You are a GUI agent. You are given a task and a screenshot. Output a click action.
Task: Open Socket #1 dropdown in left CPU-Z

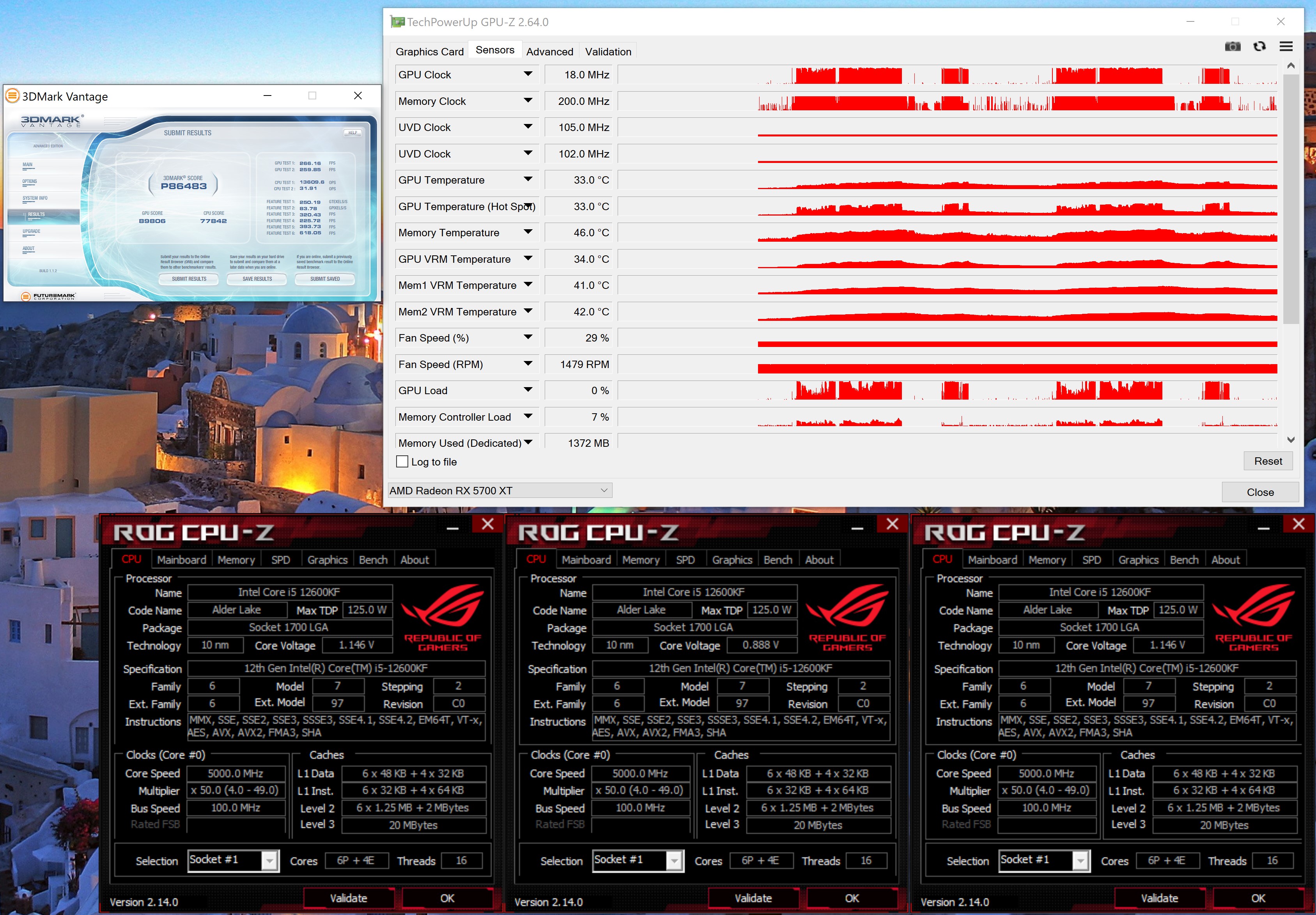click(269, 860)
